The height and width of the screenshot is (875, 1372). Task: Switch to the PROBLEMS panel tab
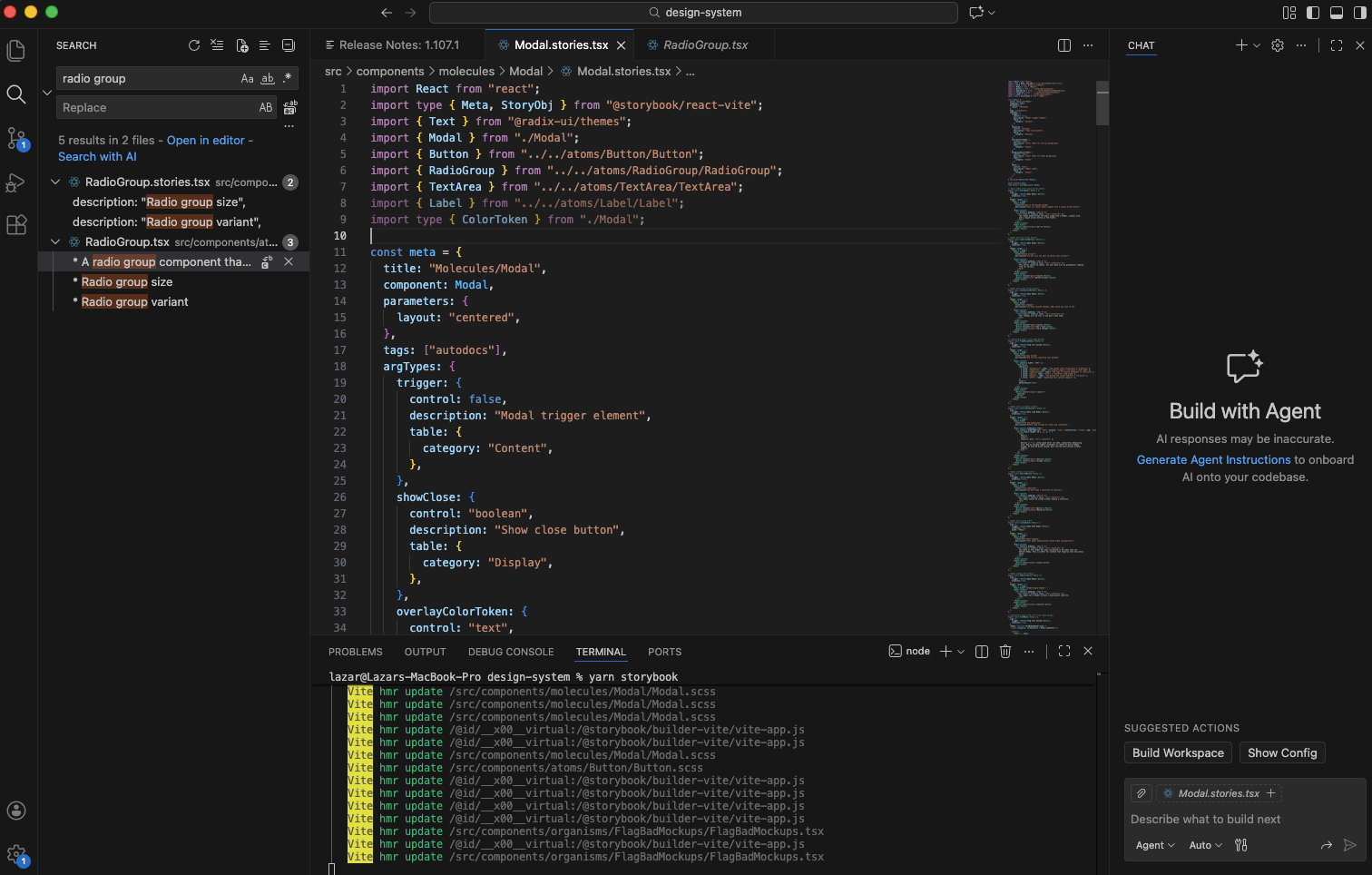tap(355, 652)
